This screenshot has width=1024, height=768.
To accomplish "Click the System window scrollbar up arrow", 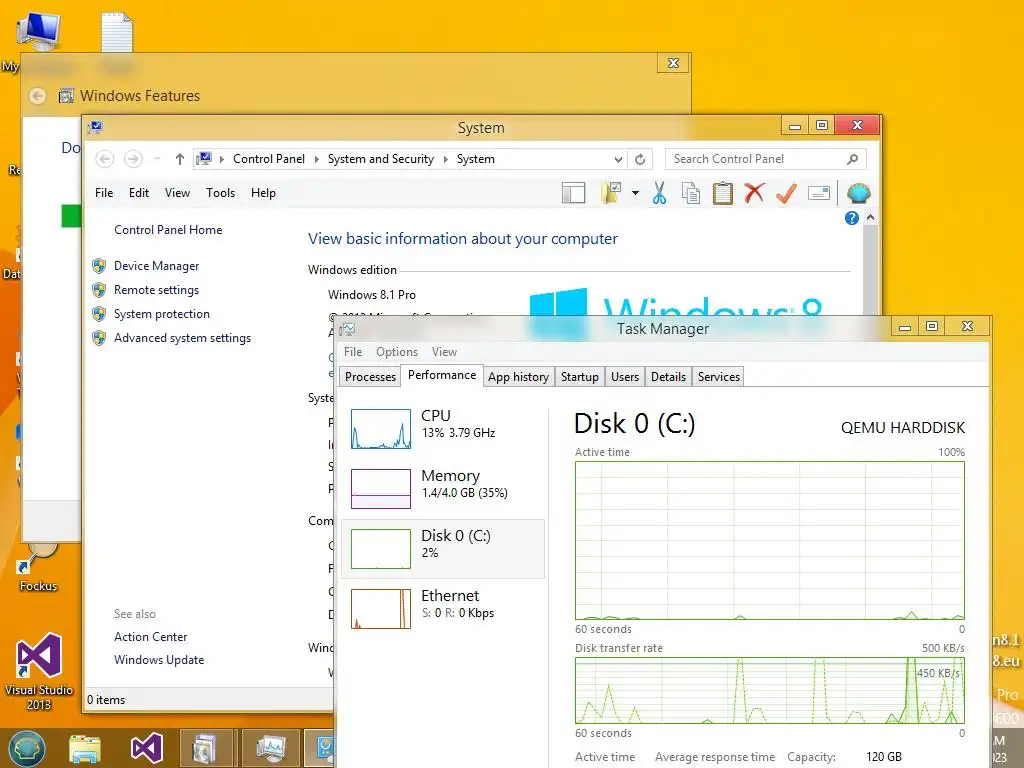I will (870, 218).
